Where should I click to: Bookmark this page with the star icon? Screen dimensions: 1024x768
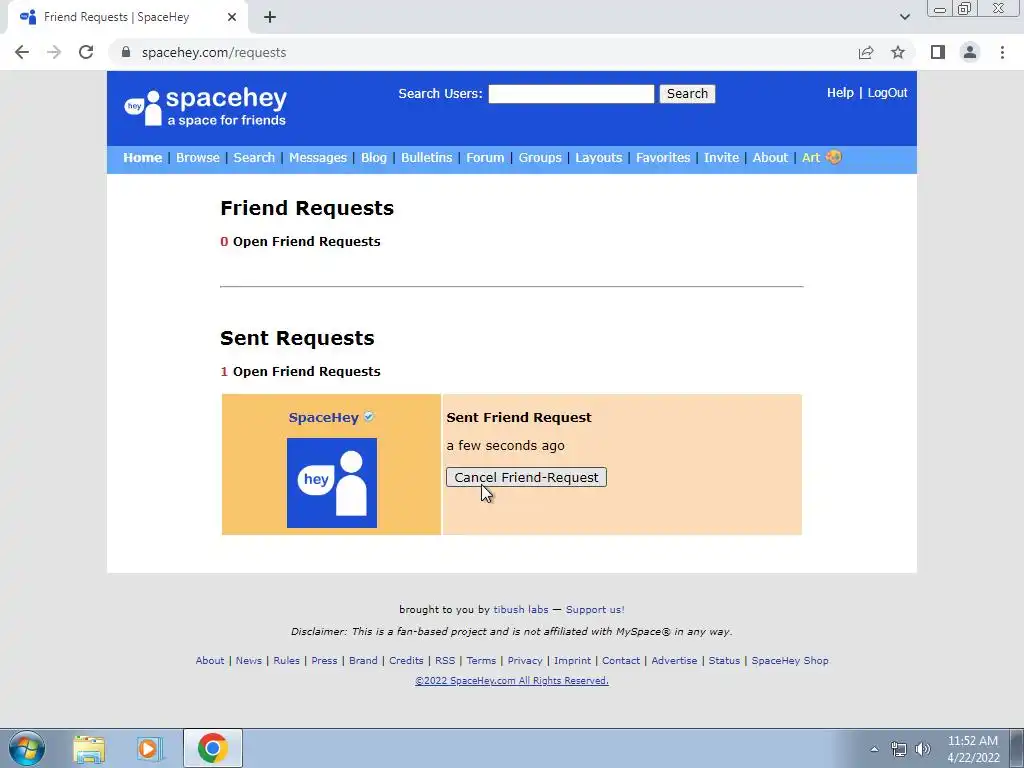[898, 52]
